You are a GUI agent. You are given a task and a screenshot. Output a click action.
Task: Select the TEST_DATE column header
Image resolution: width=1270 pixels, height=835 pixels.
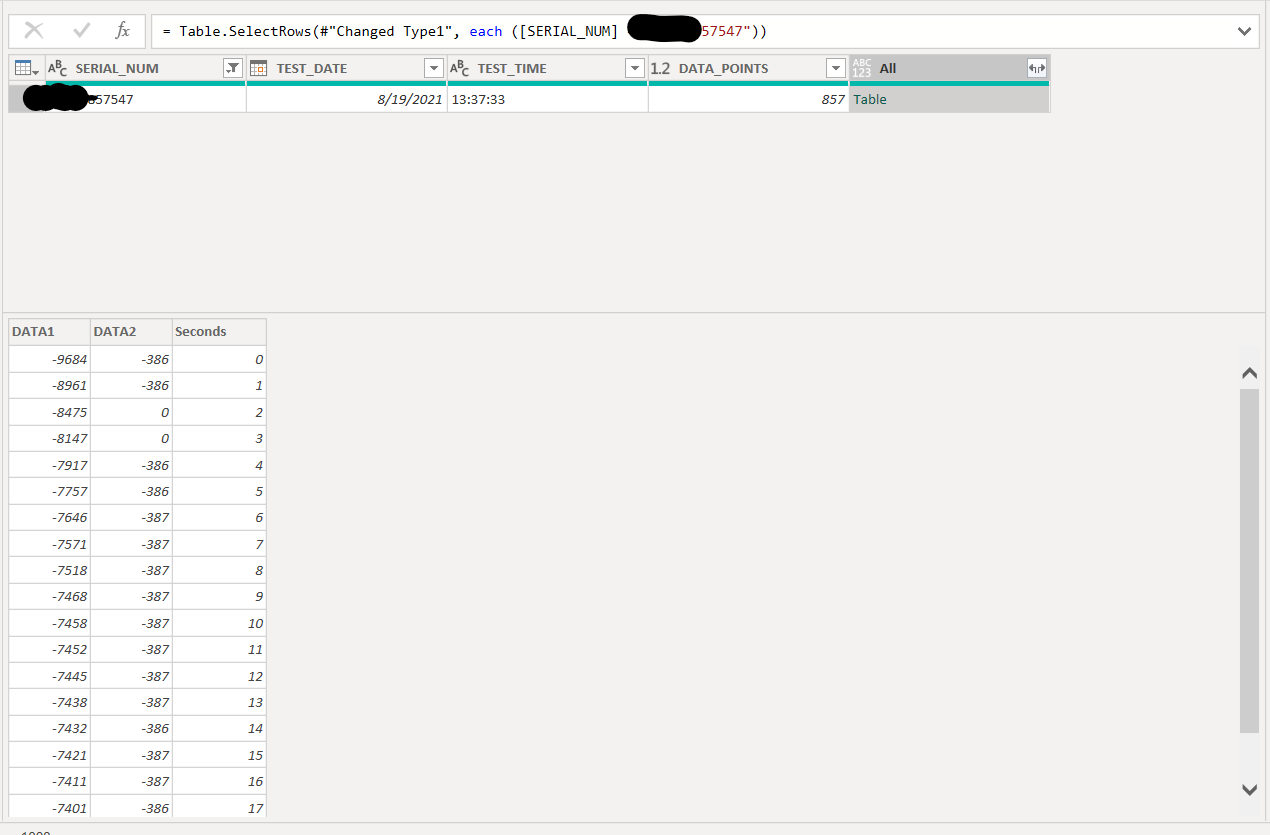pyautogui.click(x=347, y=68)
